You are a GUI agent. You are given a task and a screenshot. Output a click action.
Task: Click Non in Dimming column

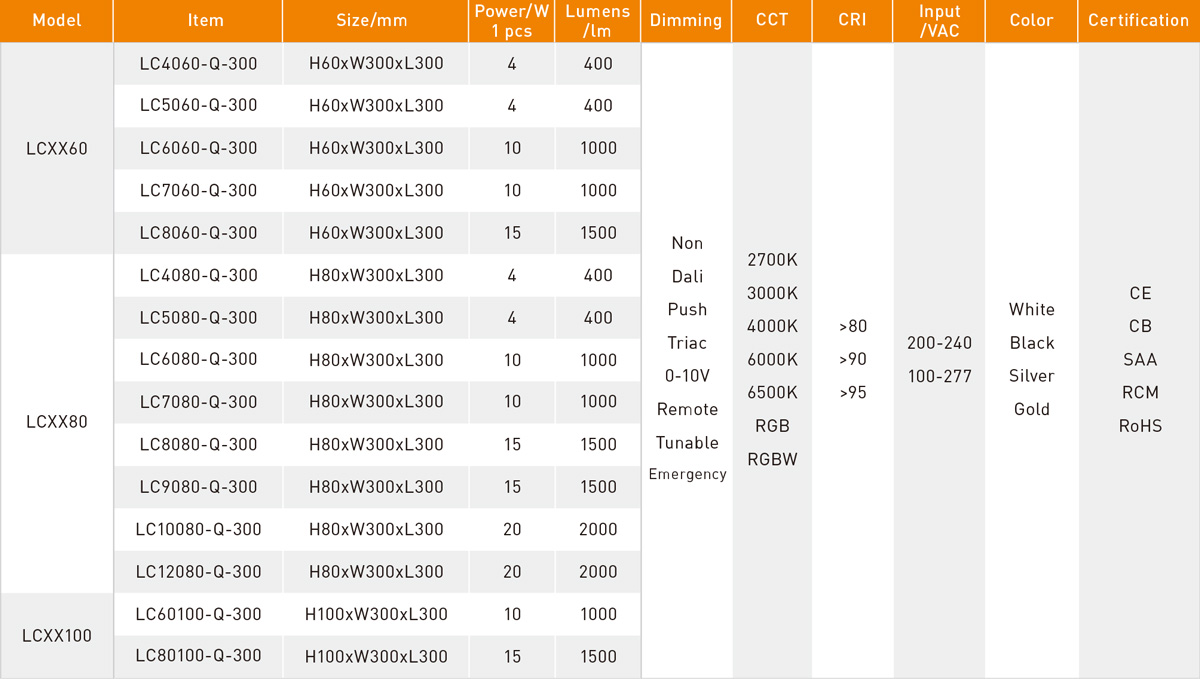pyautogui.click(x=687, y=243)
